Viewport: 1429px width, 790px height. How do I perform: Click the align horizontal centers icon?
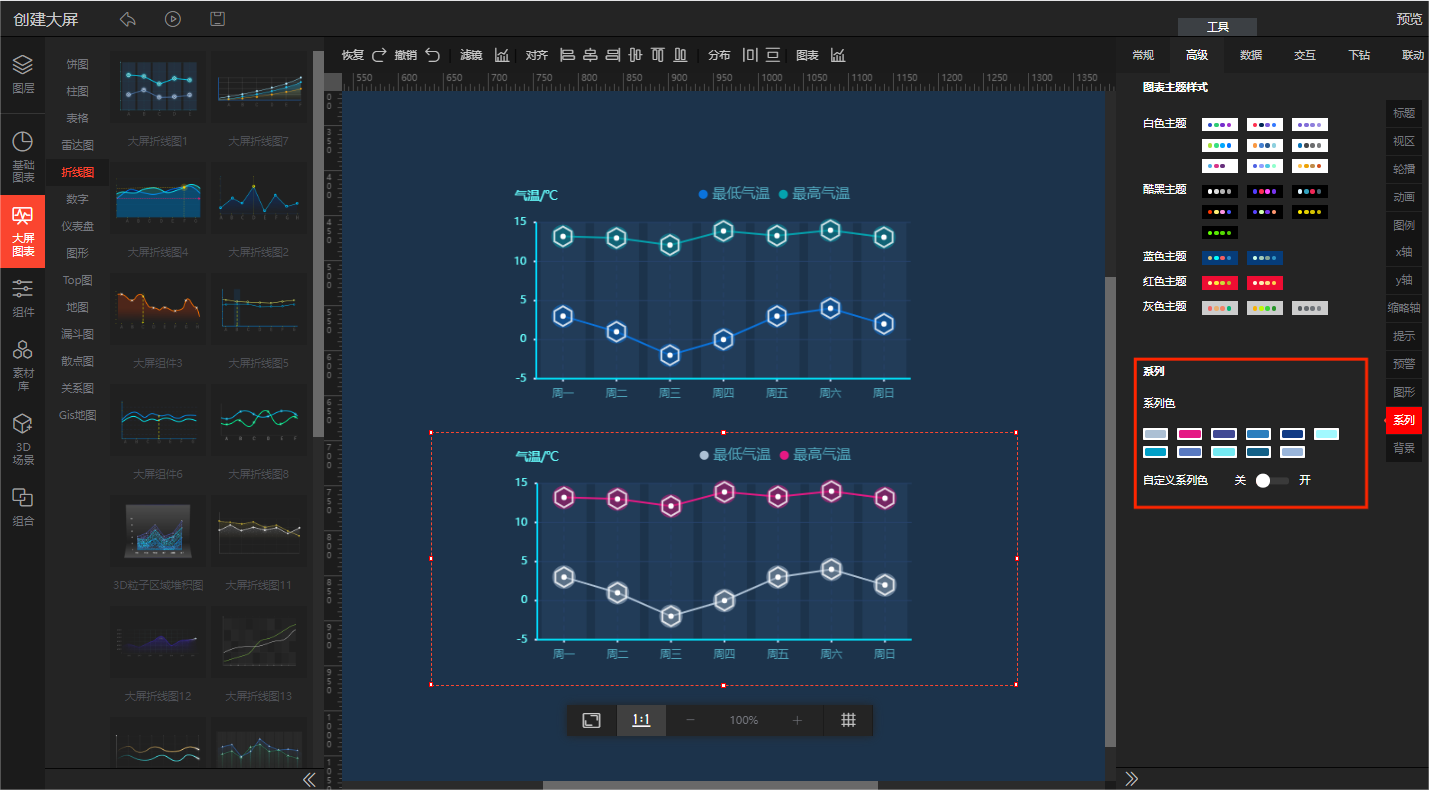click(x=590, y=55)
